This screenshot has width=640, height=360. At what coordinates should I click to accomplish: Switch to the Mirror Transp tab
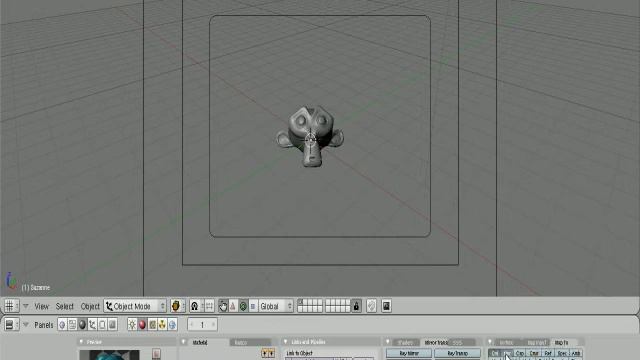coord(436,342)
